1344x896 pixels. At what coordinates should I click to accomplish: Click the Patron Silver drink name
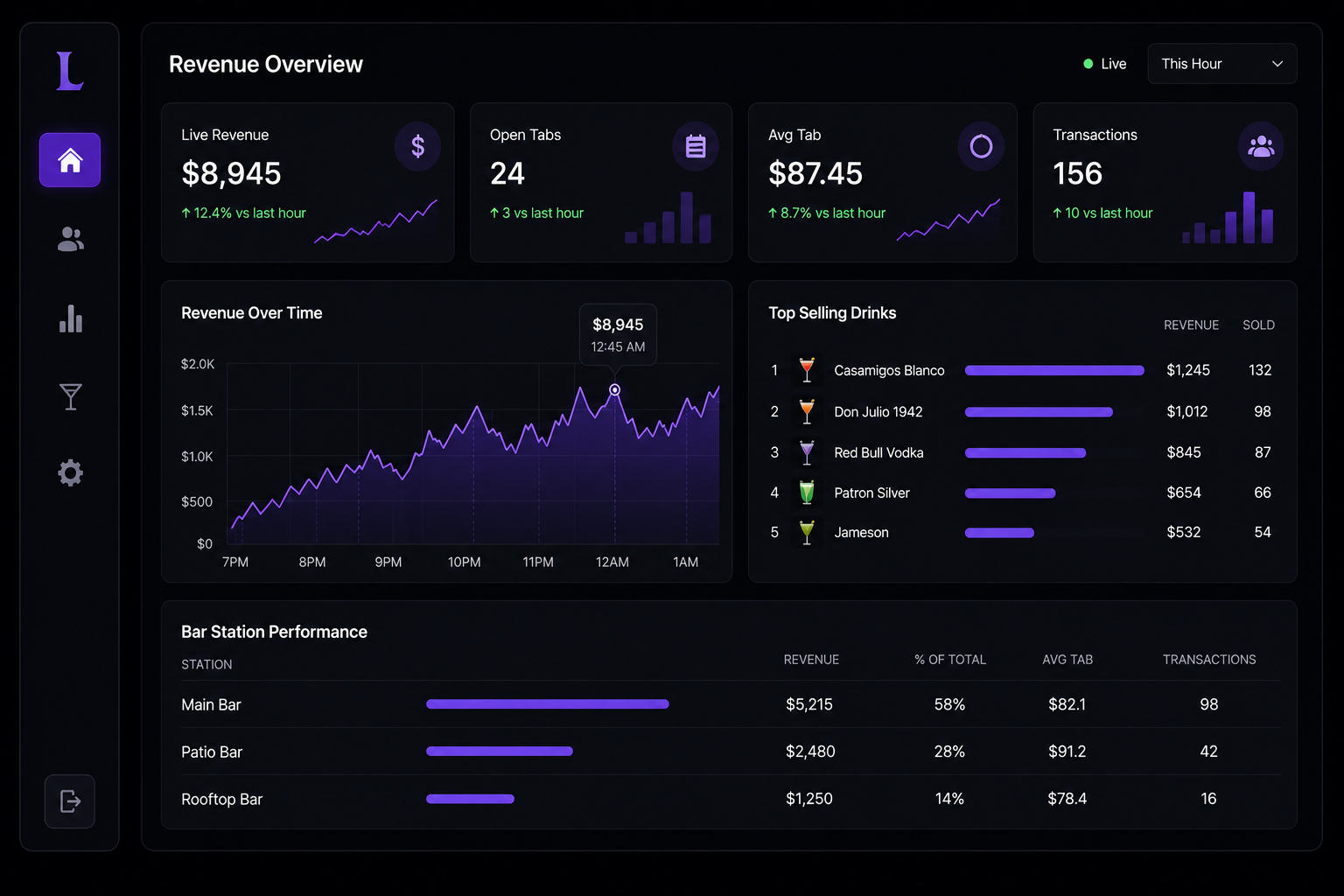(x=871, y=493)
